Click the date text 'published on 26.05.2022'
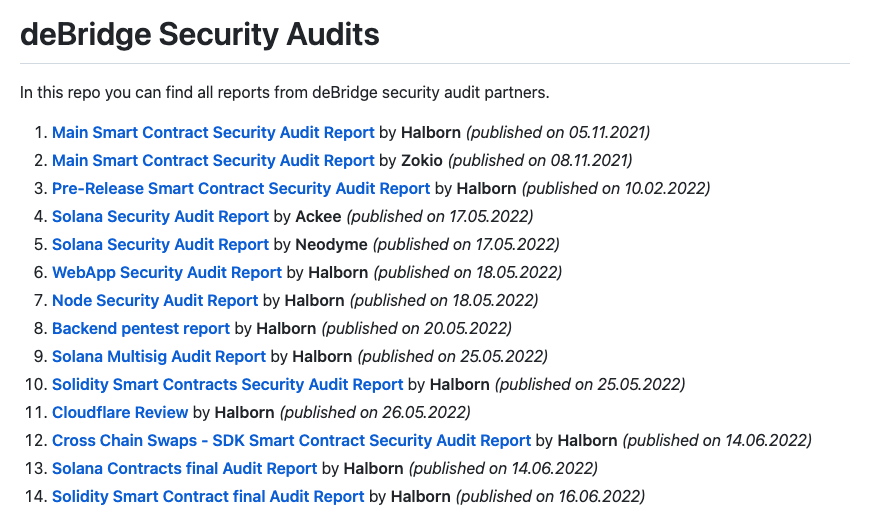This screenshot has width=872, height=527. 375,412
